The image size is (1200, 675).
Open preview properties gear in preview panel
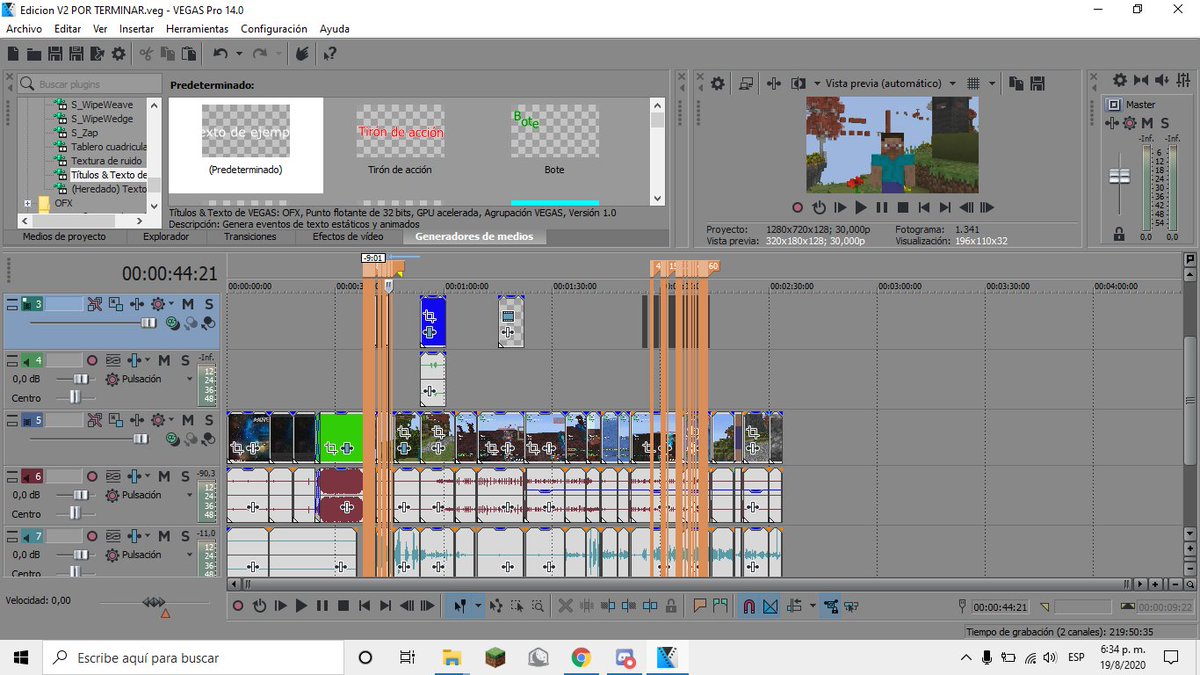coord(718,83)
